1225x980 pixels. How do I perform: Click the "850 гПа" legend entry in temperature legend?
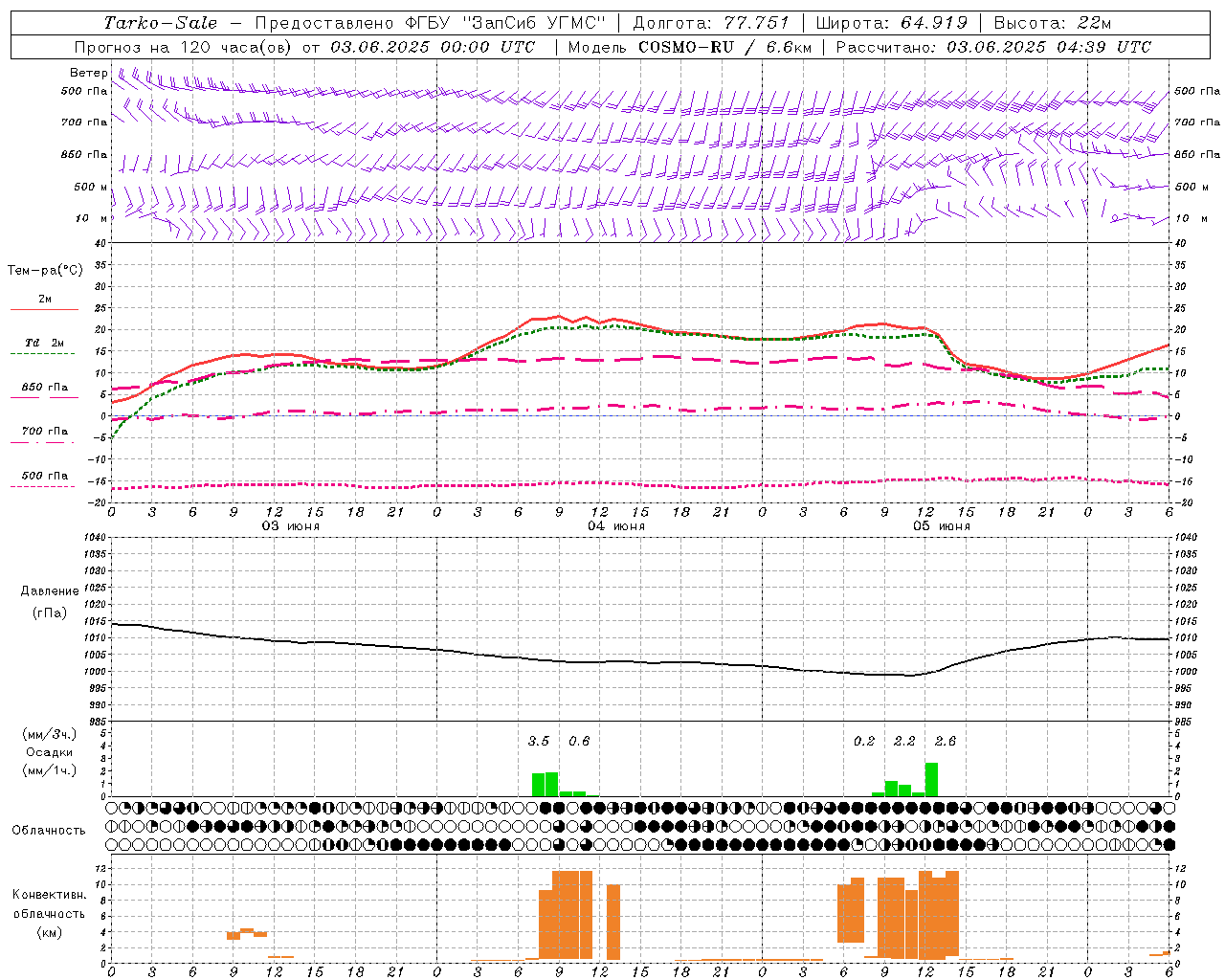pos(45,388)
